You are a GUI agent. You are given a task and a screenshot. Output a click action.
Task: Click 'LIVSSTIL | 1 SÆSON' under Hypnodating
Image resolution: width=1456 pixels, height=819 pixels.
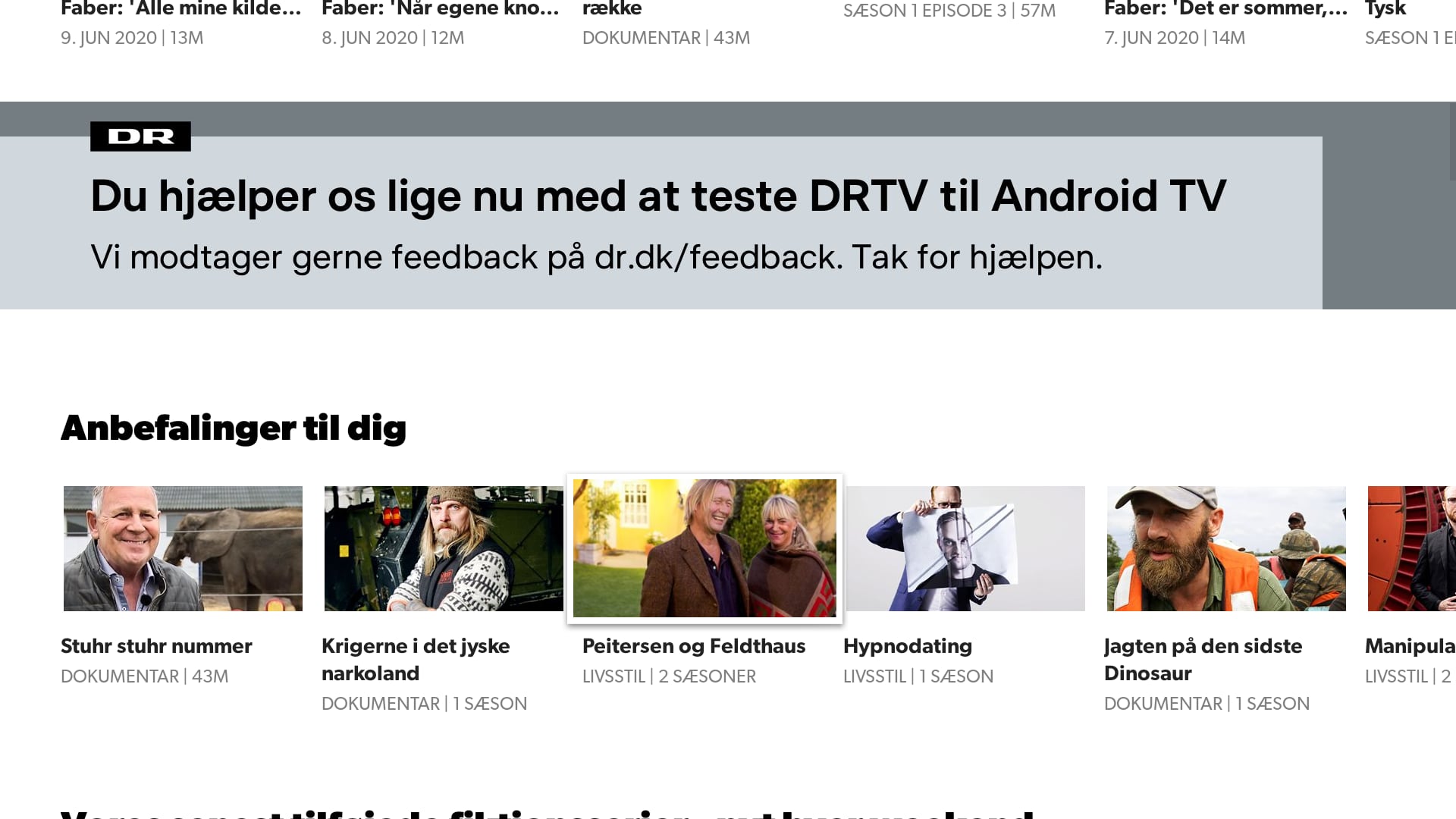click(x=918, y=676)
